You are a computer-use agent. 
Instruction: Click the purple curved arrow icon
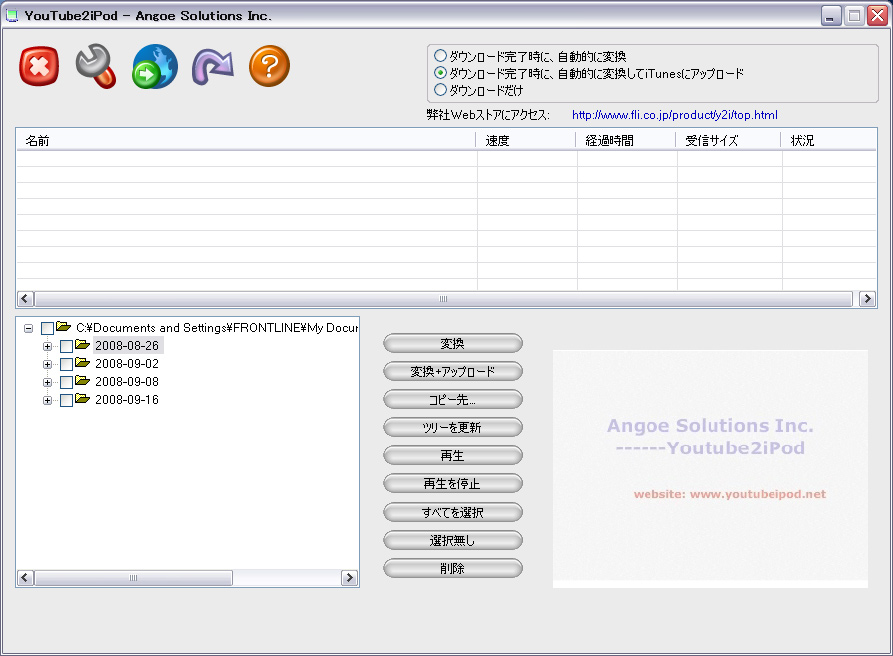pos(212,67)
